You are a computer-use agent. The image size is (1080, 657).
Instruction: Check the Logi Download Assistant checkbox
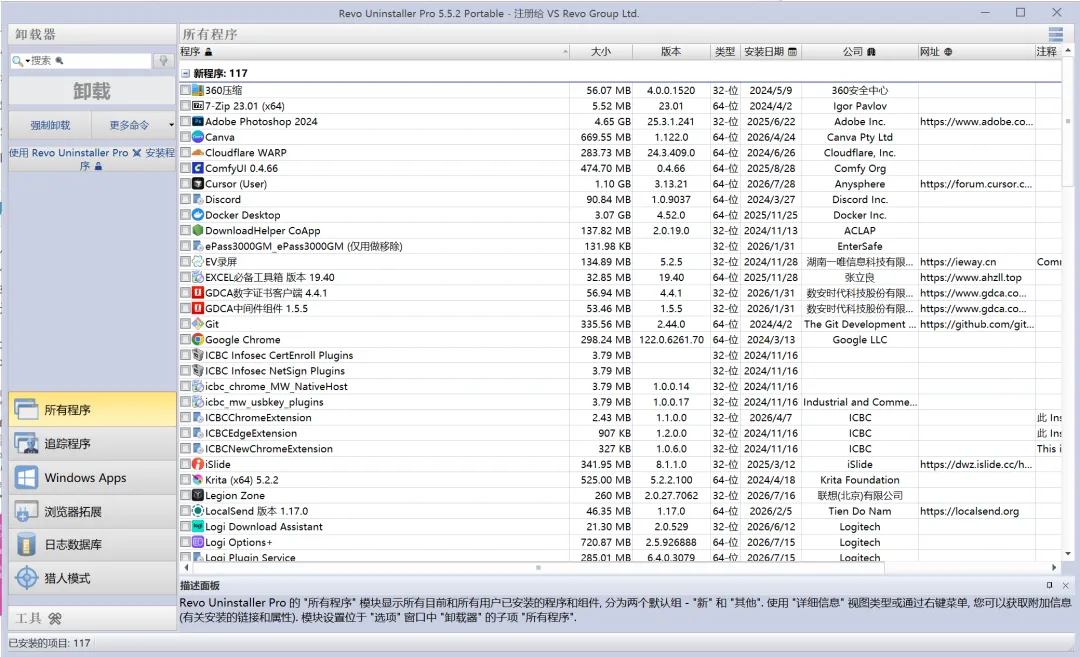(x=185, y=527)
